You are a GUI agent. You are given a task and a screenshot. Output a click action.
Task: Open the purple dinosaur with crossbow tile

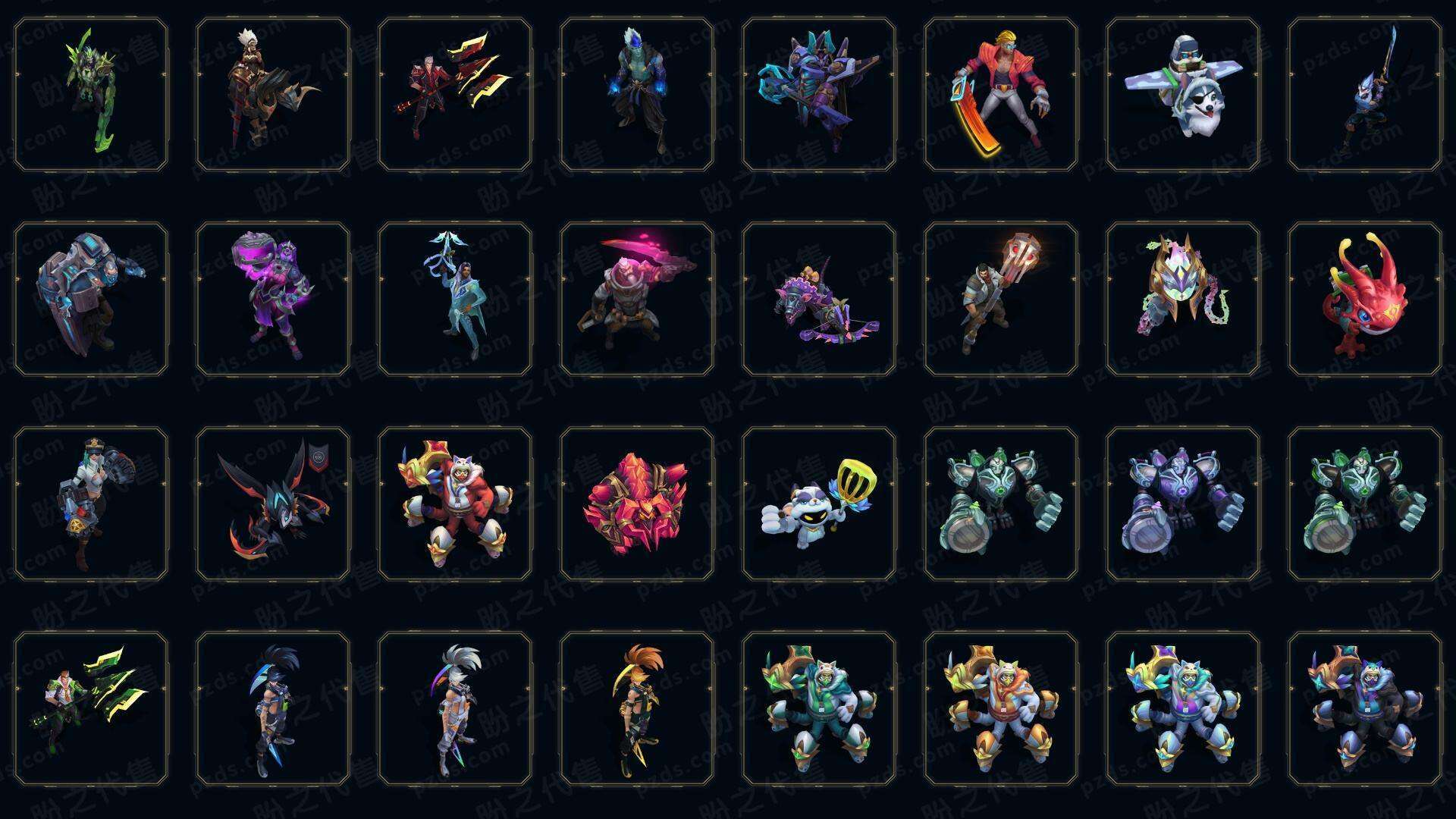coord(819,299)
